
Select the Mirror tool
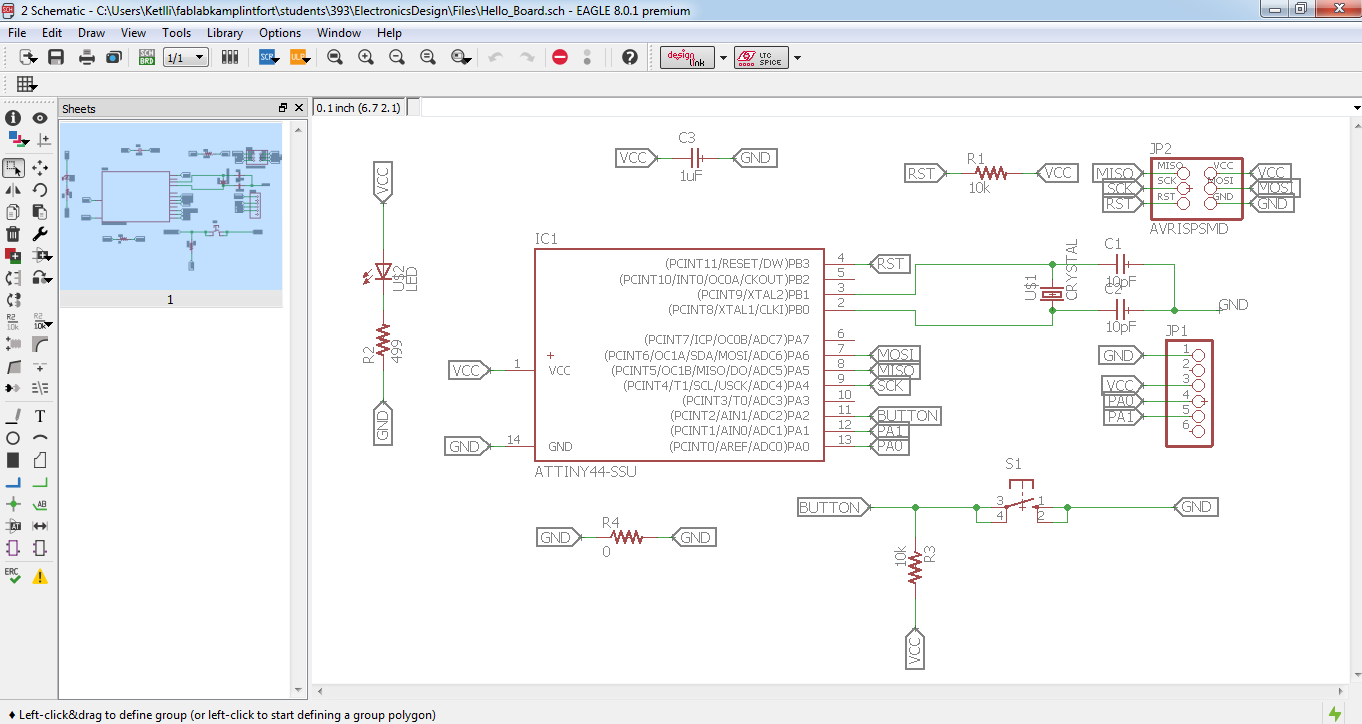(13, 189)
